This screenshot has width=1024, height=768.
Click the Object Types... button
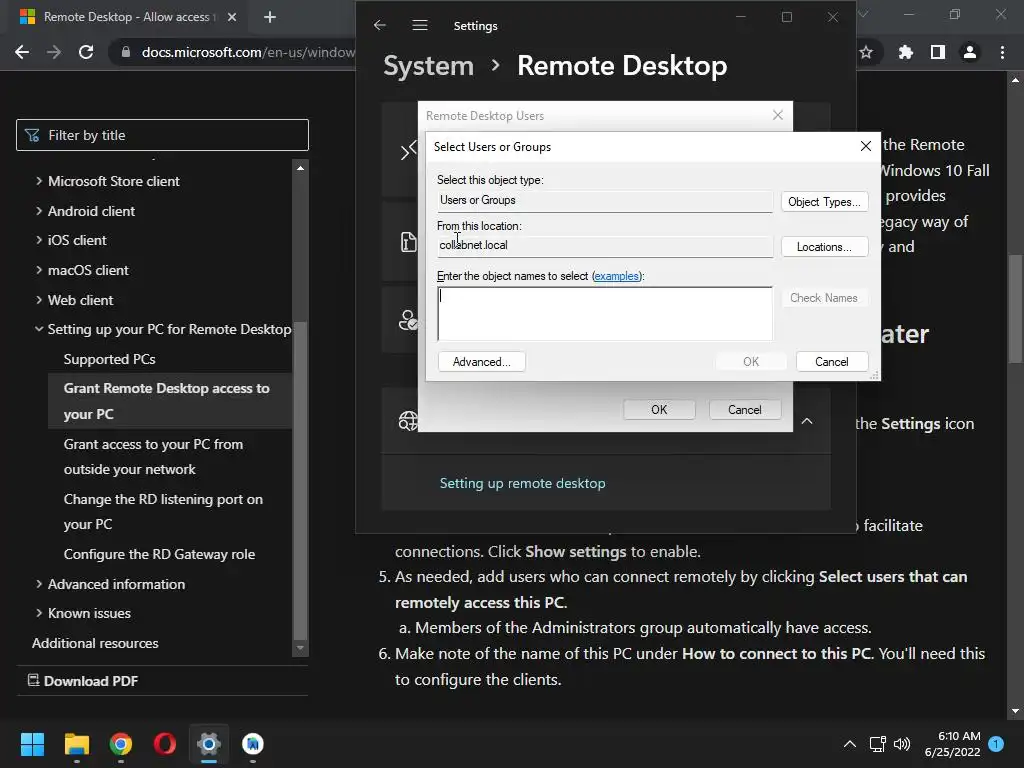coord(824,202)
